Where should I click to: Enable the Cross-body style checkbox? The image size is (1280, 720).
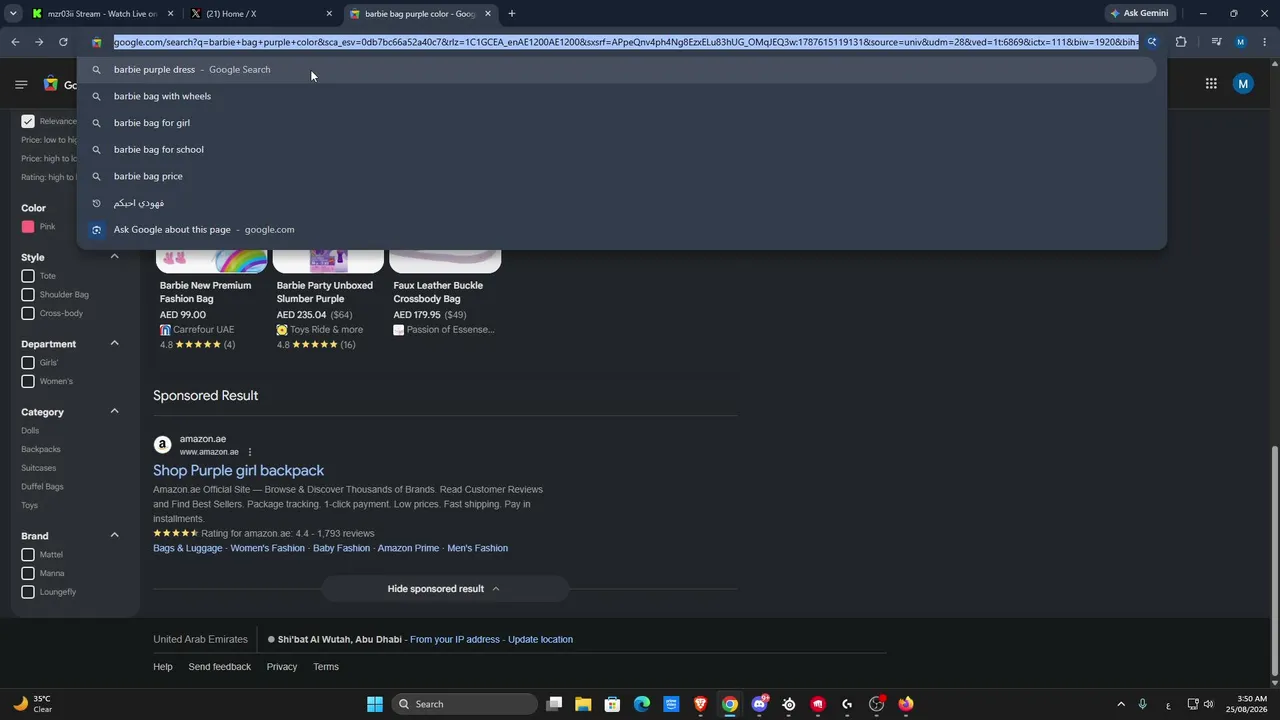click(x=28, y=314)
